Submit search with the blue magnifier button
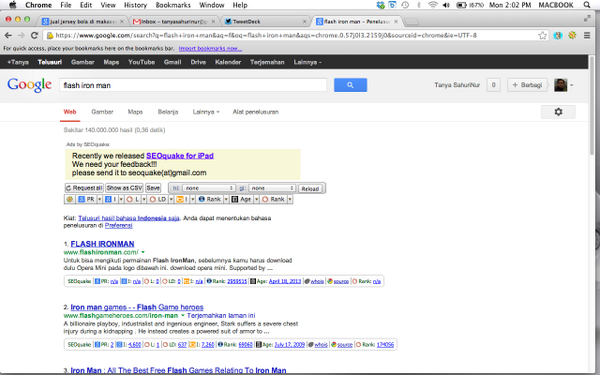 pos(350,85)
